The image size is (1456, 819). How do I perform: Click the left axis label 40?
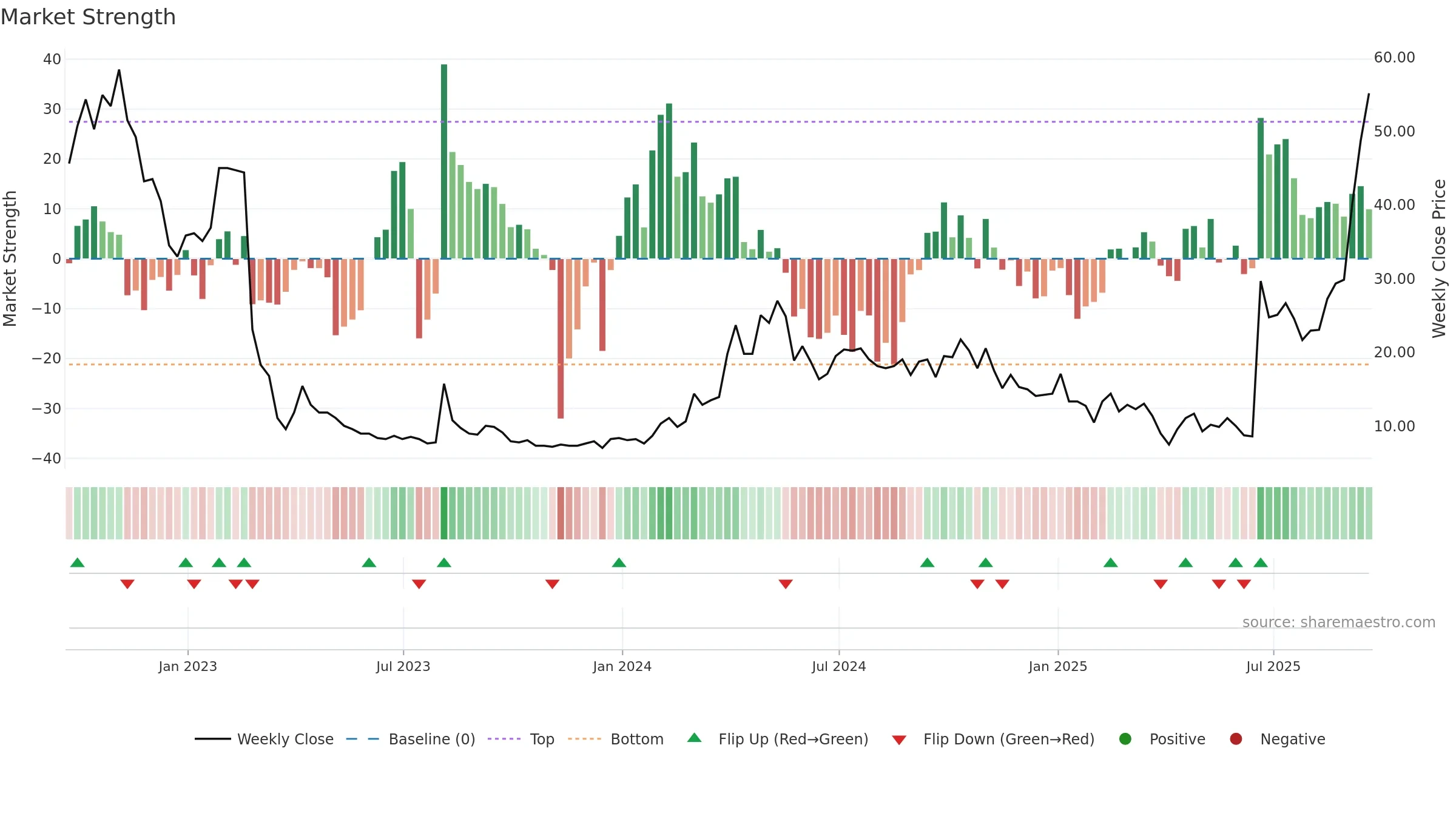[x=52, y=59]
